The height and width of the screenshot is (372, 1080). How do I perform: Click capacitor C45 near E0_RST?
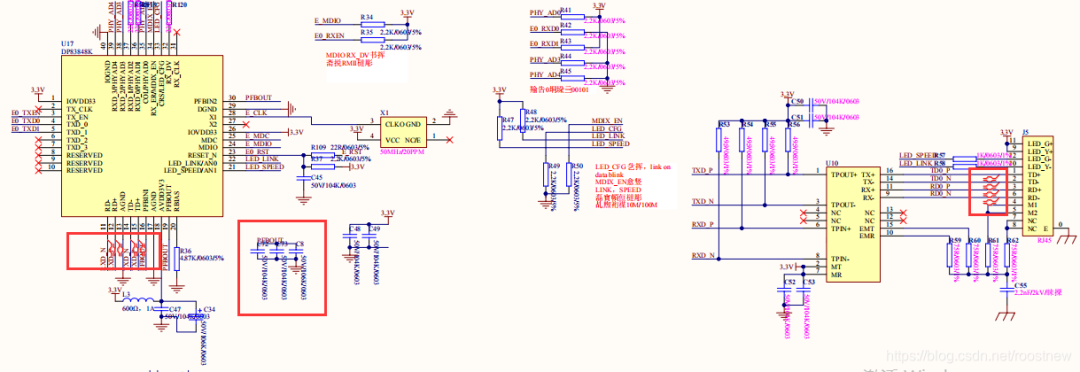click(x=302, y=178)
